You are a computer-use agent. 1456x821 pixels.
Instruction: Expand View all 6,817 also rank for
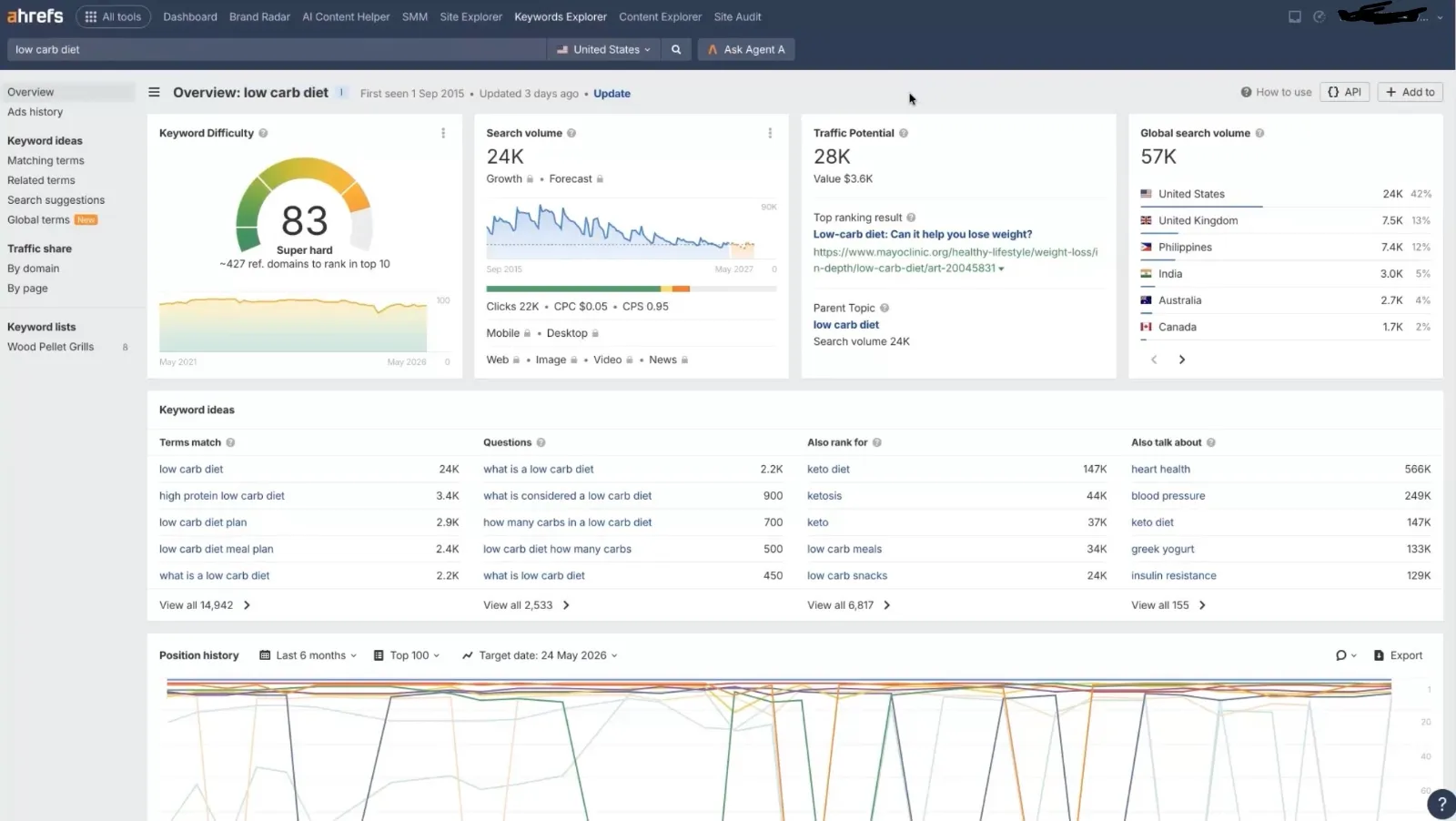[849, 605]
